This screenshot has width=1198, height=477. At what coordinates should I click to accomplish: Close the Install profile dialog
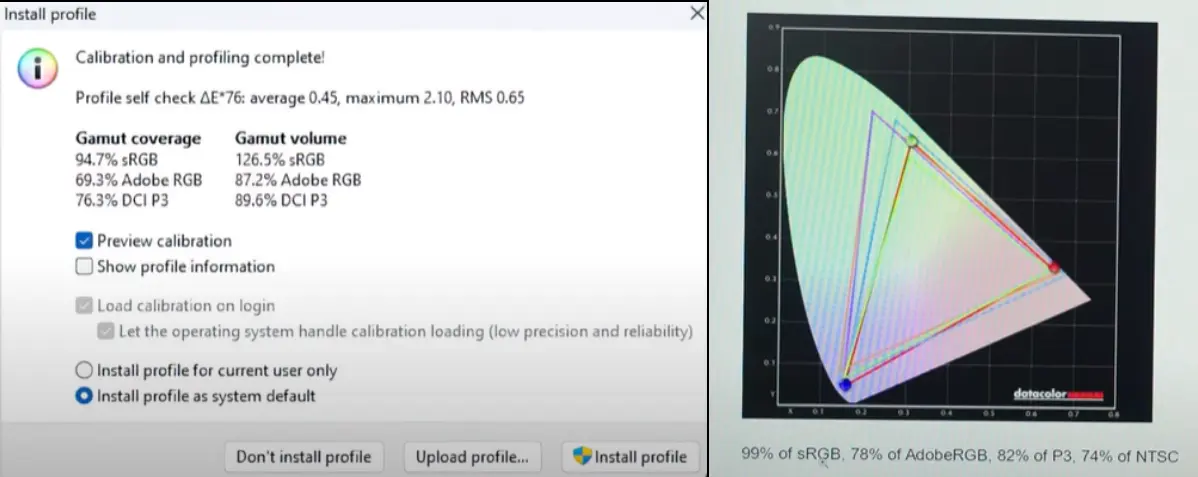(697, 13)
